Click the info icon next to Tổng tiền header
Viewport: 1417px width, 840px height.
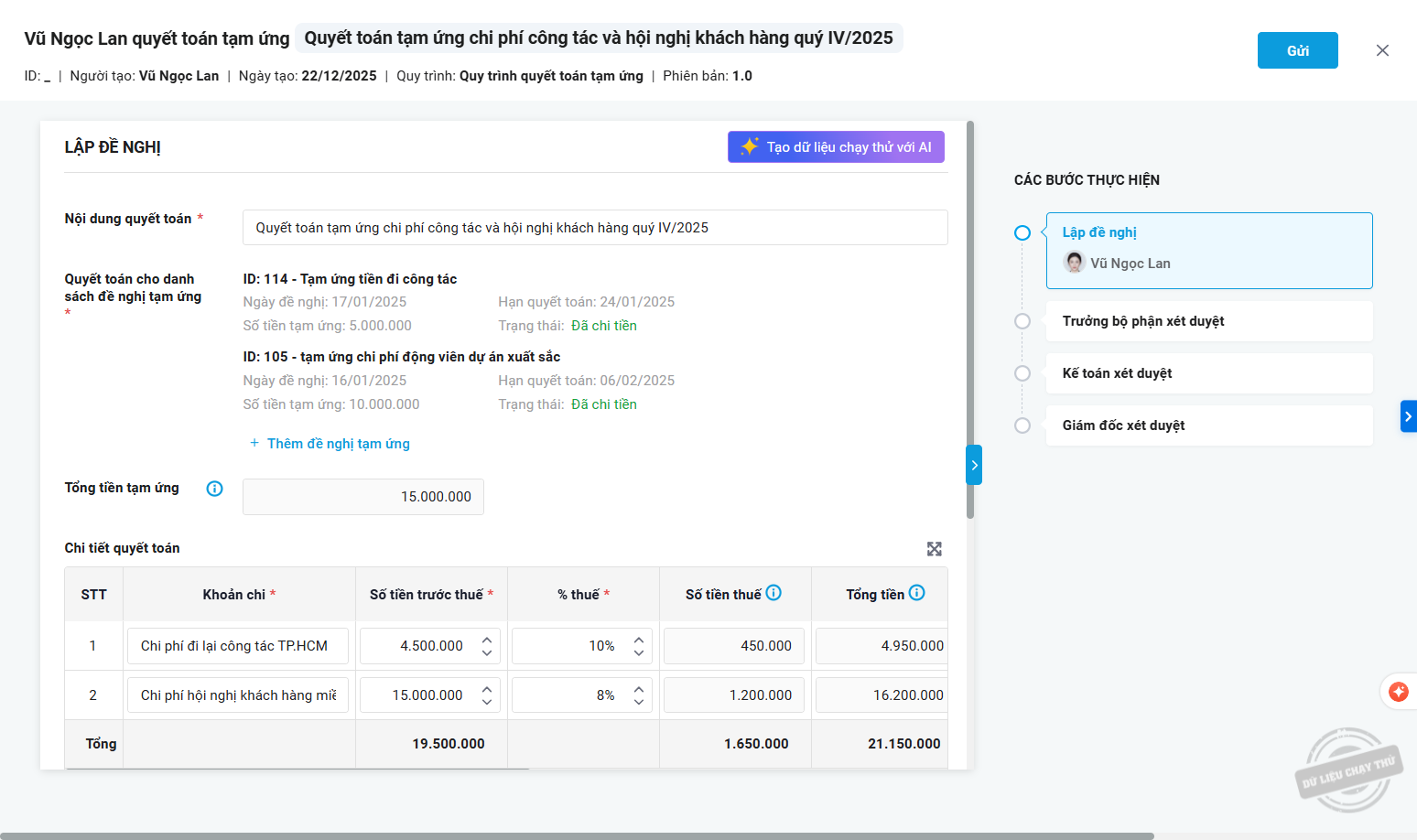(x=916, y=593)
